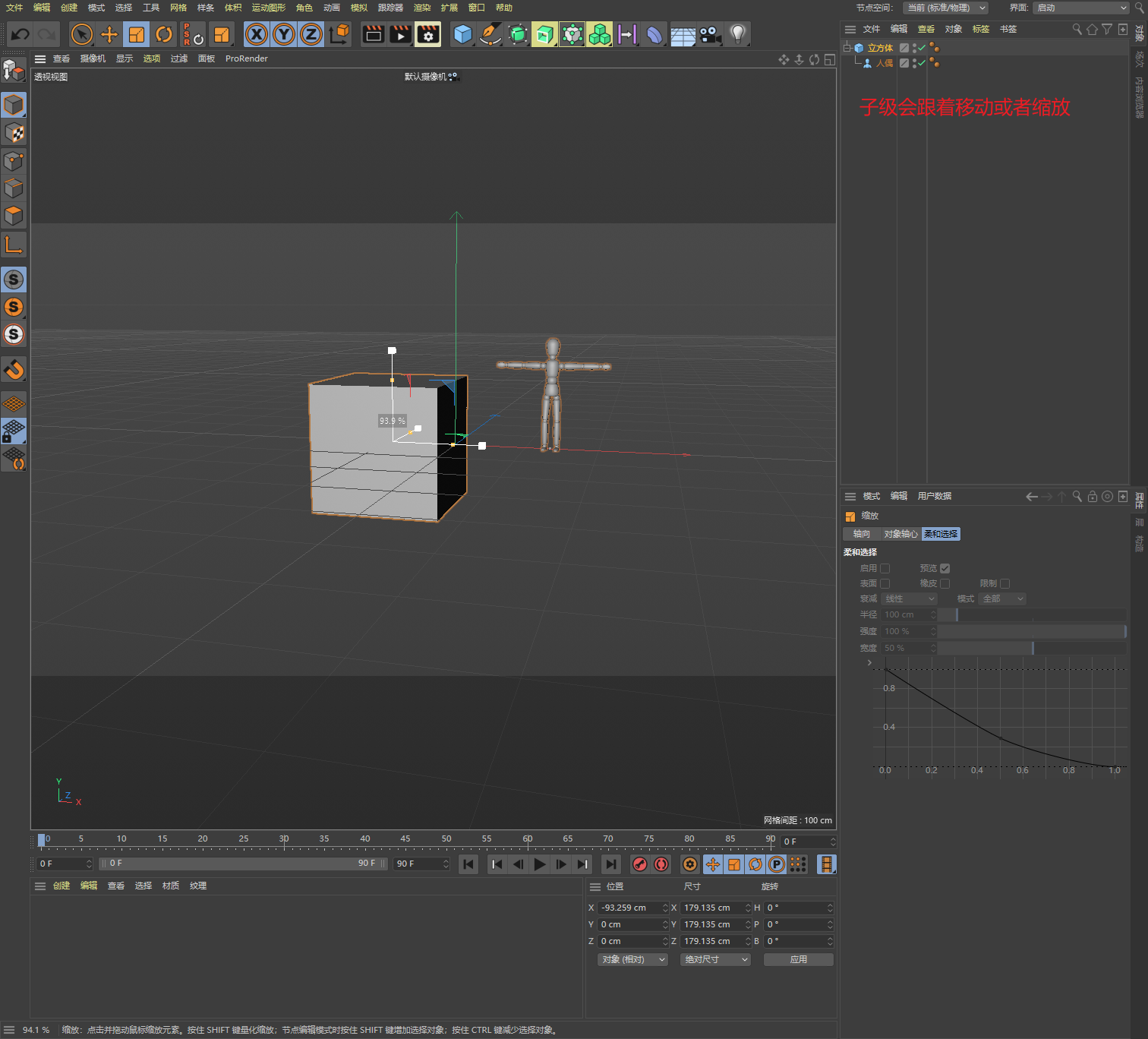
Task: Open the 对象 (相对) dropdown
Action: (632, 959)
